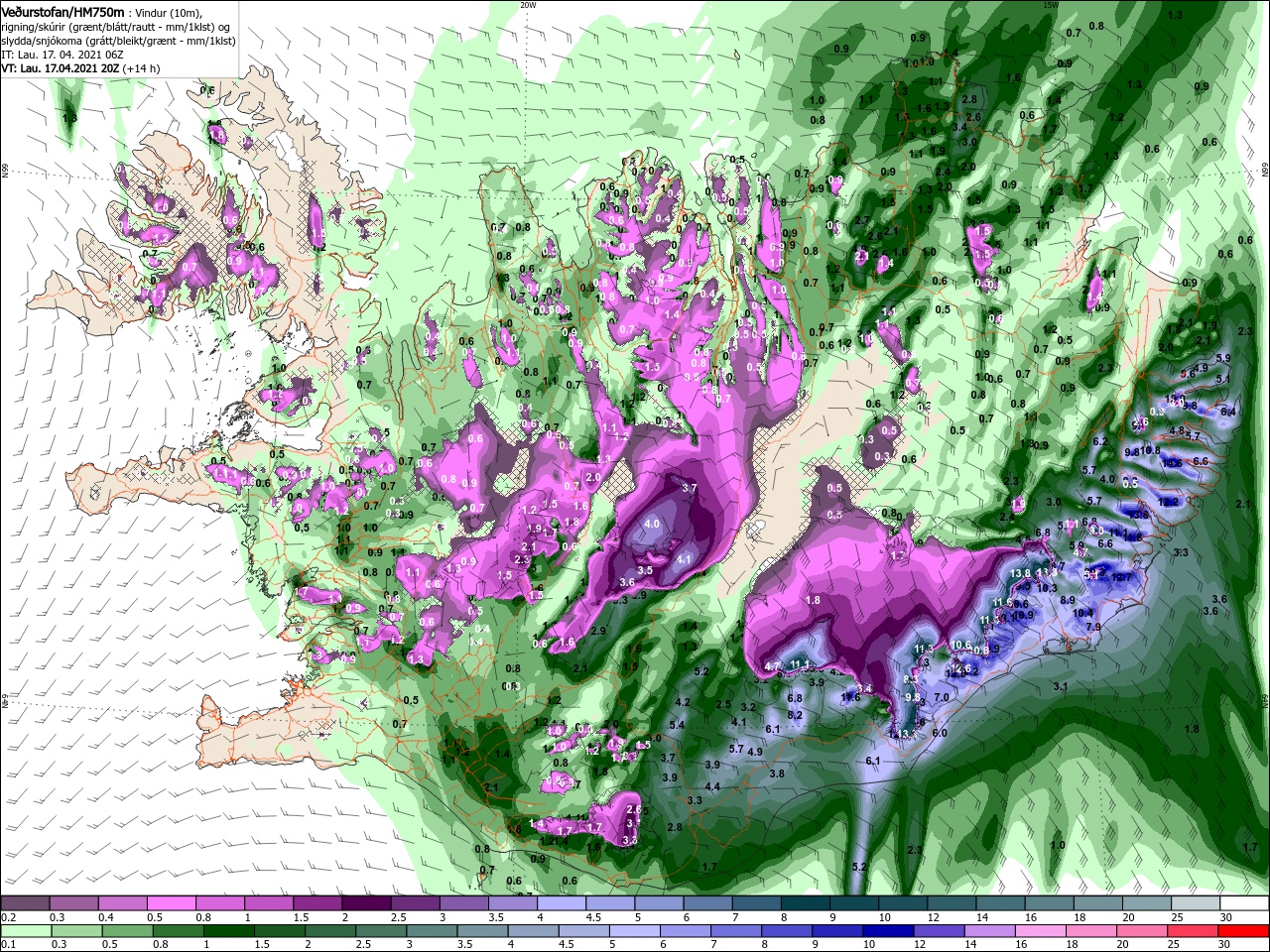Click the 5.4 precipitation value on the map
Screen dimensions: 1270x952
[678, 725]
